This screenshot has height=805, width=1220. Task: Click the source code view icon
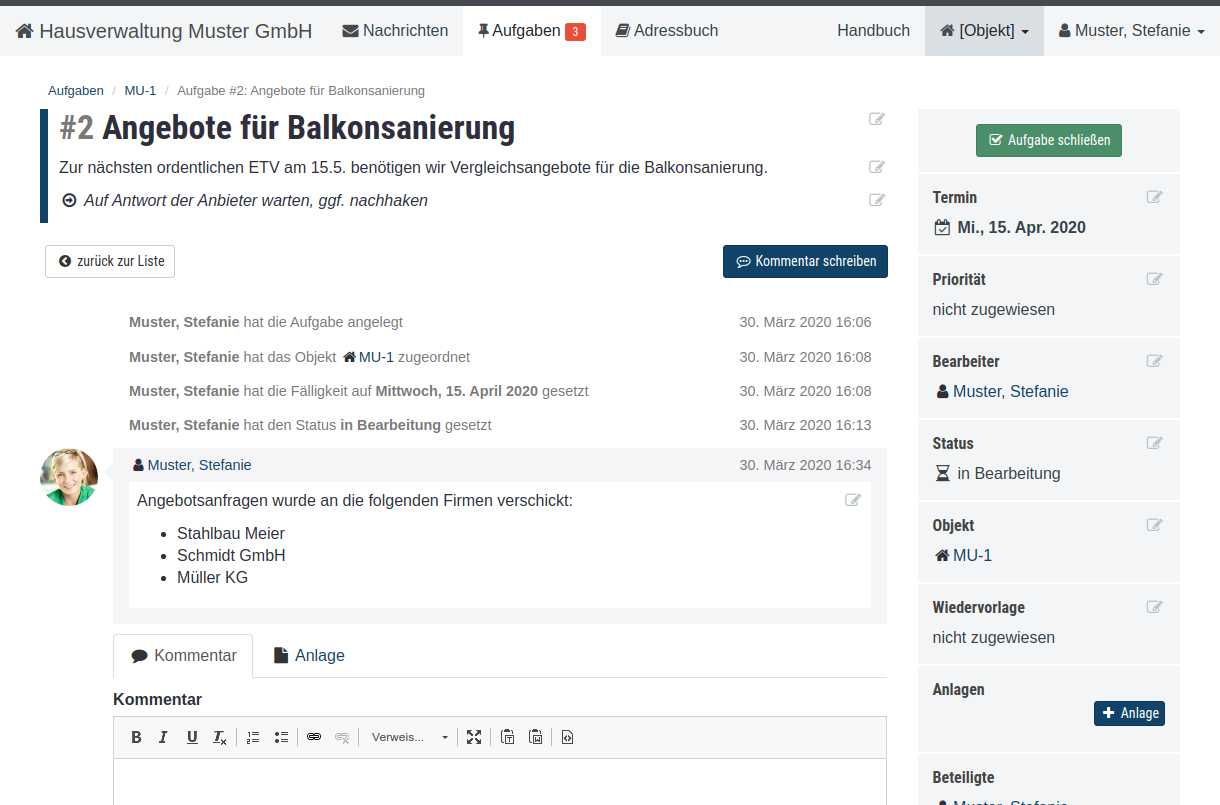568,737
